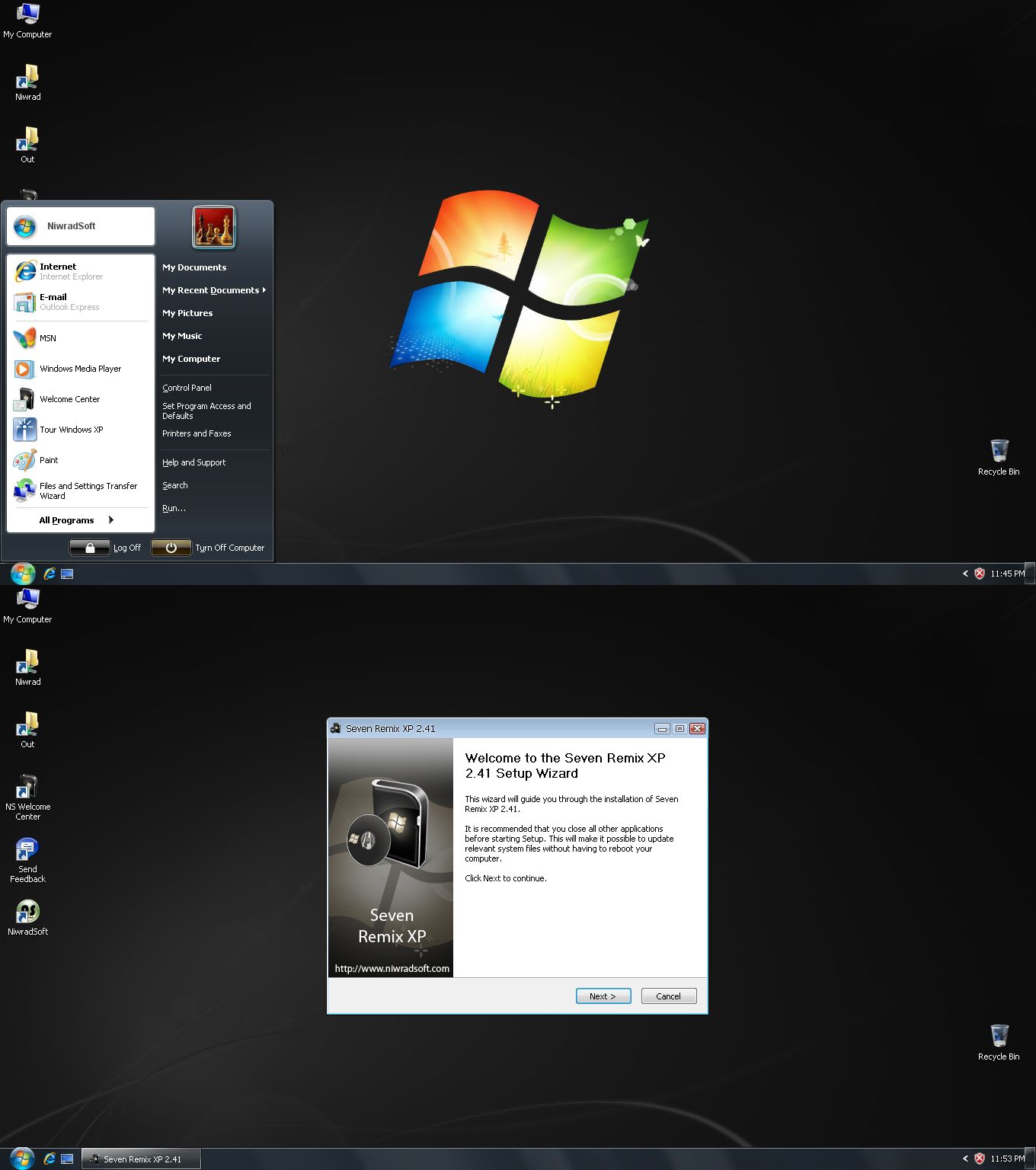Click red security shield tray icon near 11:45 PM

[x=980, y=574]
